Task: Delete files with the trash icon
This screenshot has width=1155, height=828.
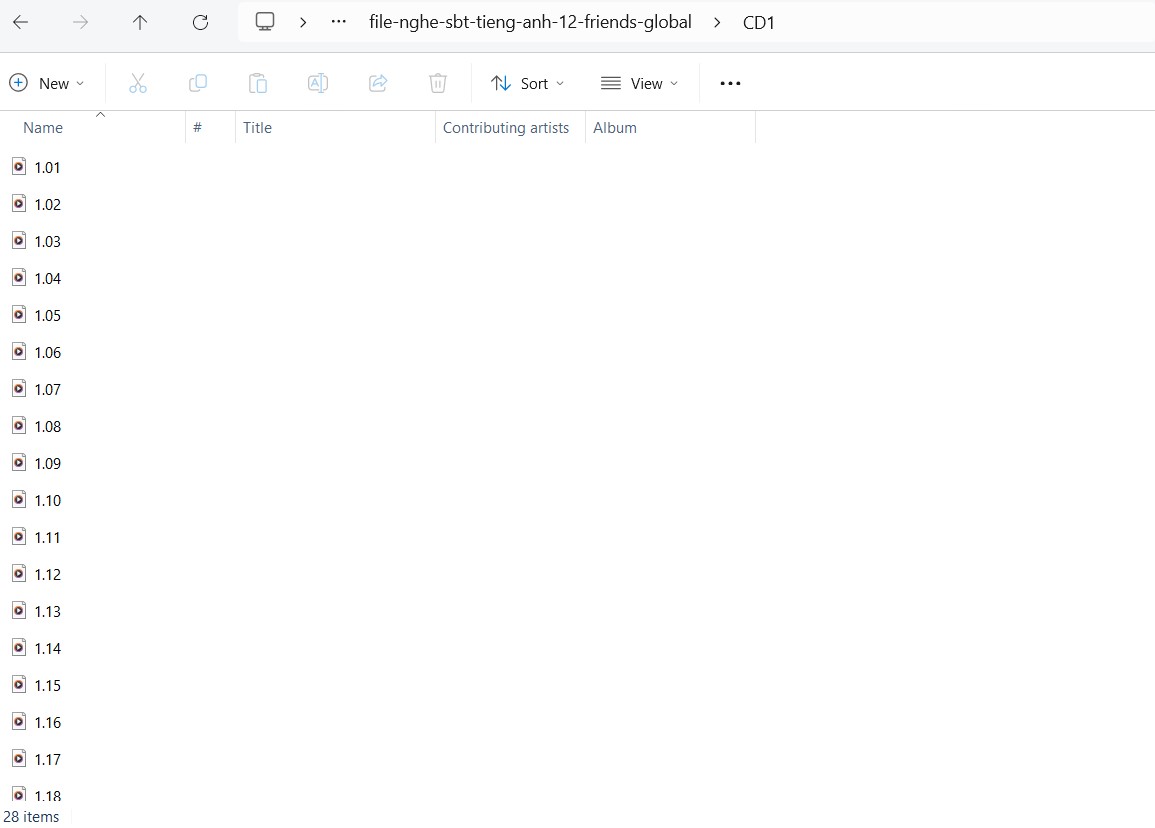Action: click(438, 83)
